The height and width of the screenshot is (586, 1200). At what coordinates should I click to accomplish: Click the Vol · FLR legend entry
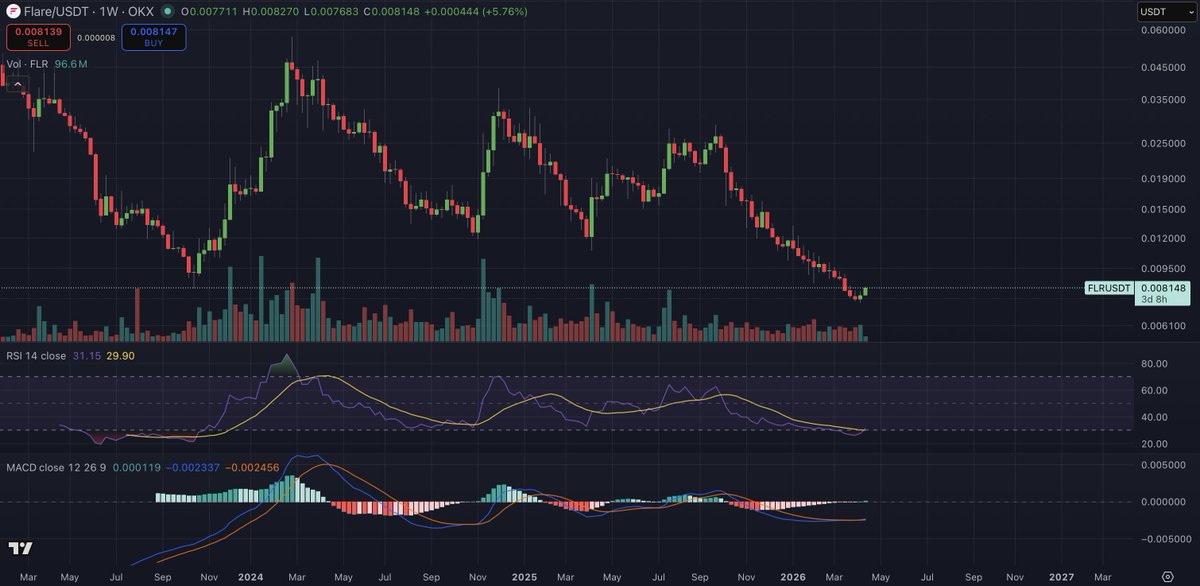28,63
